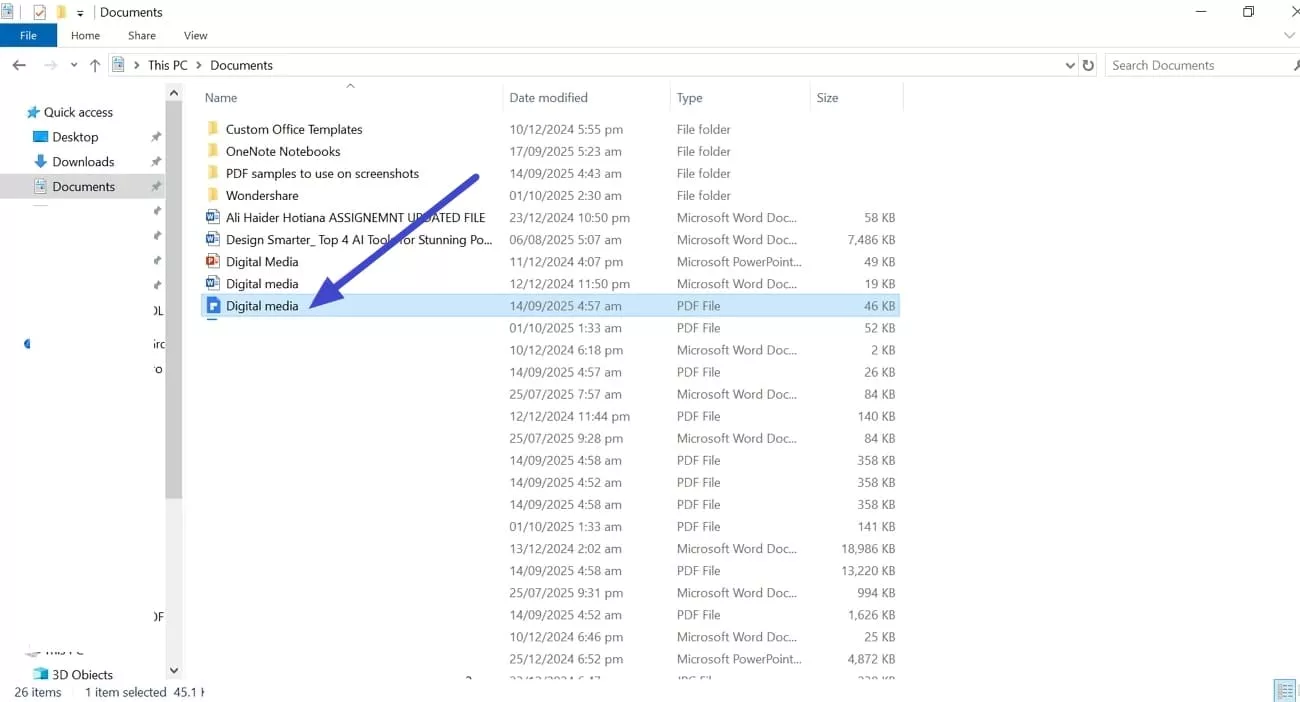Image resolution: width=1300 pixels, height=702 pixels.
Task: Click the navigation pane scrollbar down arrow
Action: coord(174,670)
